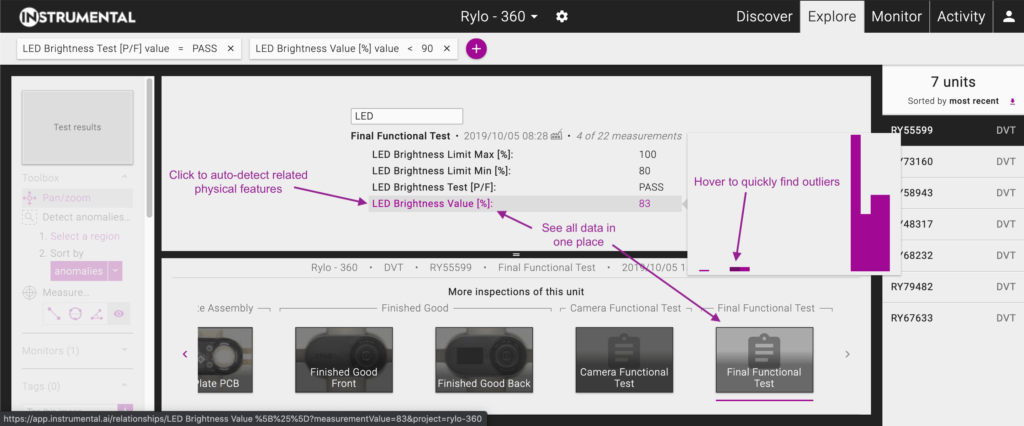Select unit RY67633 in the list
Screen dimensions: 1024x426
click(953, 318)
